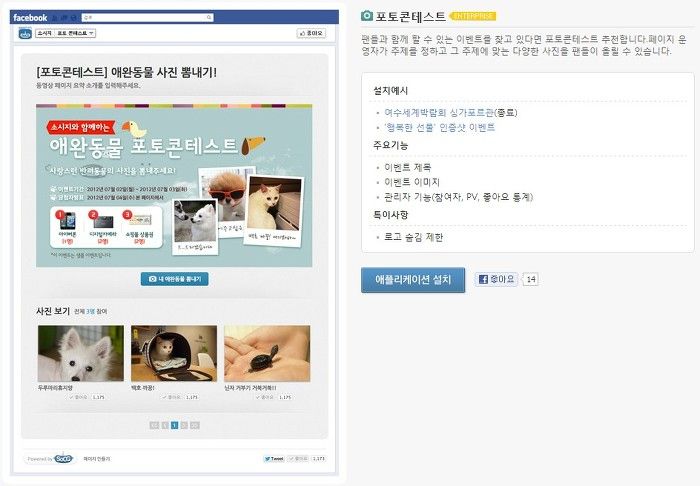Screen dimensions: 700x486
Task: Click the Facebook 좋아요 button next to 14
Action: click(497, 279)
